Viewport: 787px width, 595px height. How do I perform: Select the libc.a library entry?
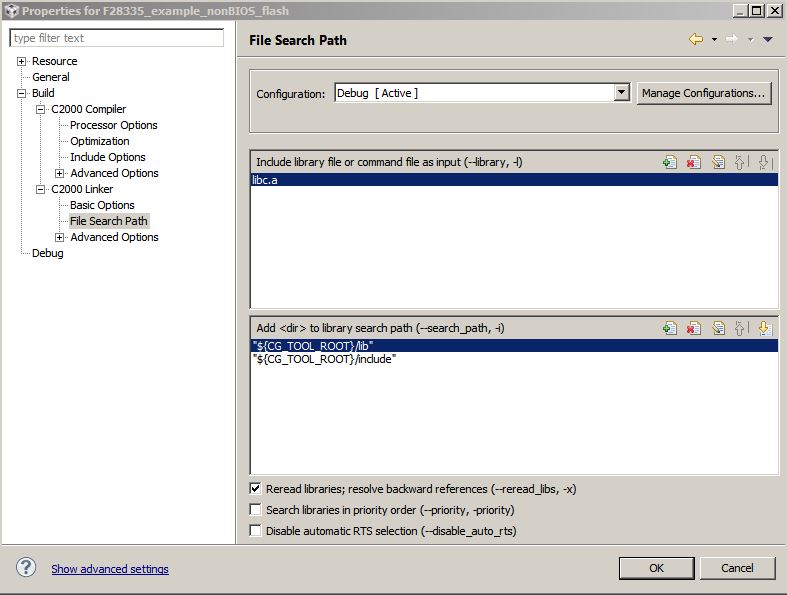tap(514, 180)
